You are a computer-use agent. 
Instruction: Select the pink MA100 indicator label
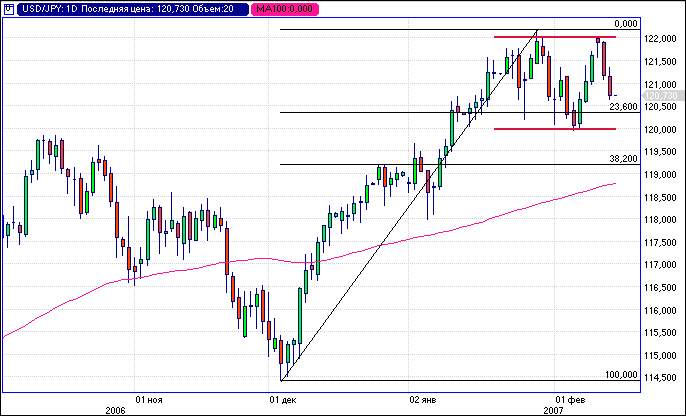(280, 8)
